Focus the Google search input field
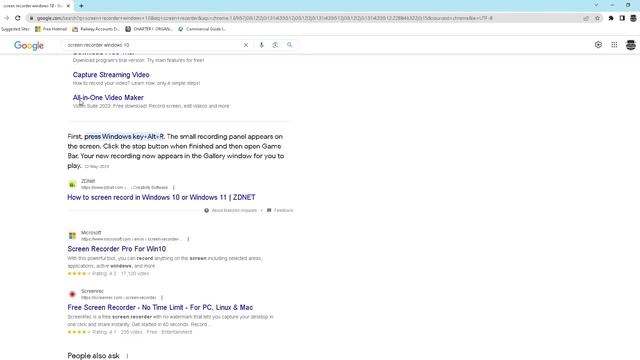The image size is (640, 360). [x=153, y=45]
